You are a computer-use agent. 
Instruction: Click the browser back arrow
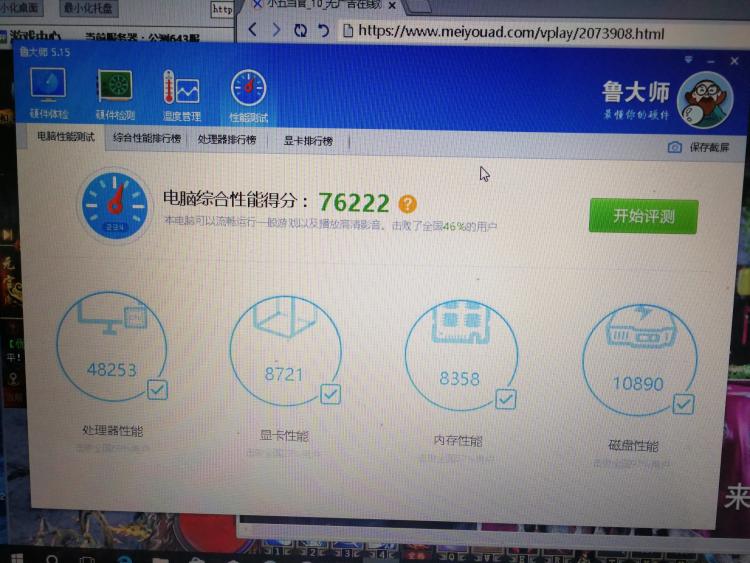point(253,30)
